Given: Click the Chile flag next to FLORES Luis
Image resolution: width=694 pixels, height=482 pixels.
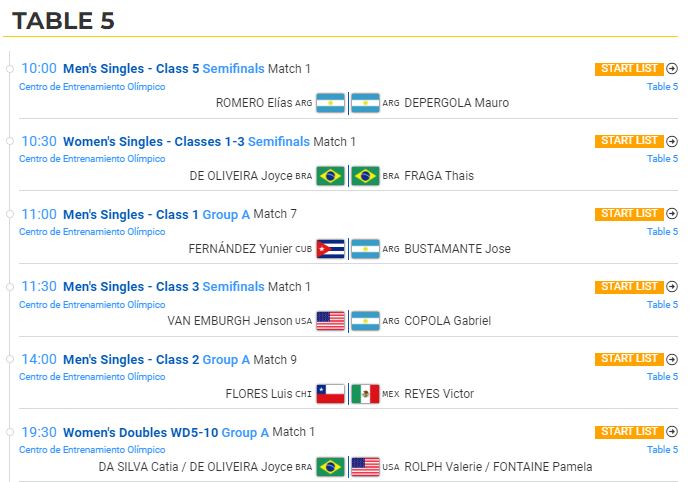Looking at the screenshot, I should (x=331, y=394).
